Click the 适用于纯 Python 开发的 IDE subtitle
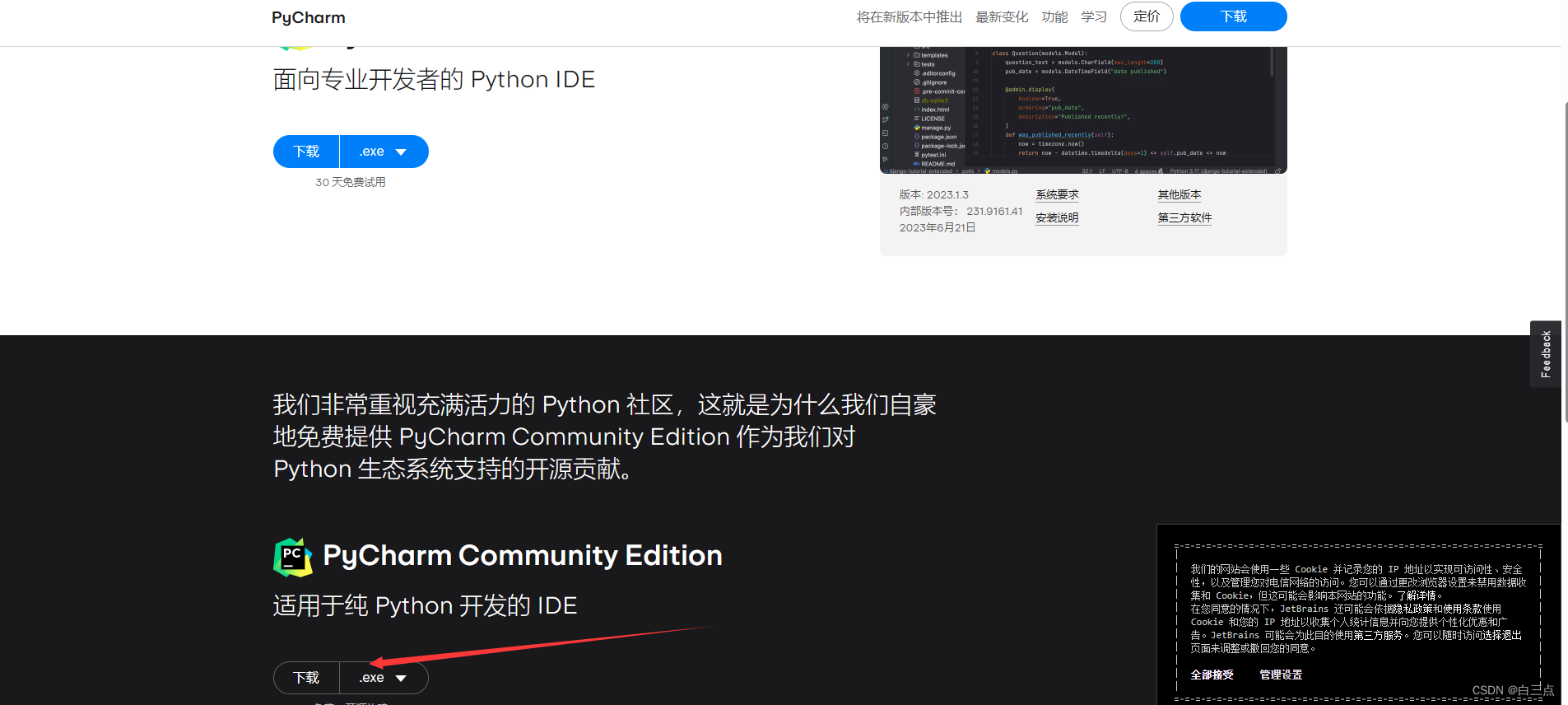1568x705 pixels. [425, 606]
